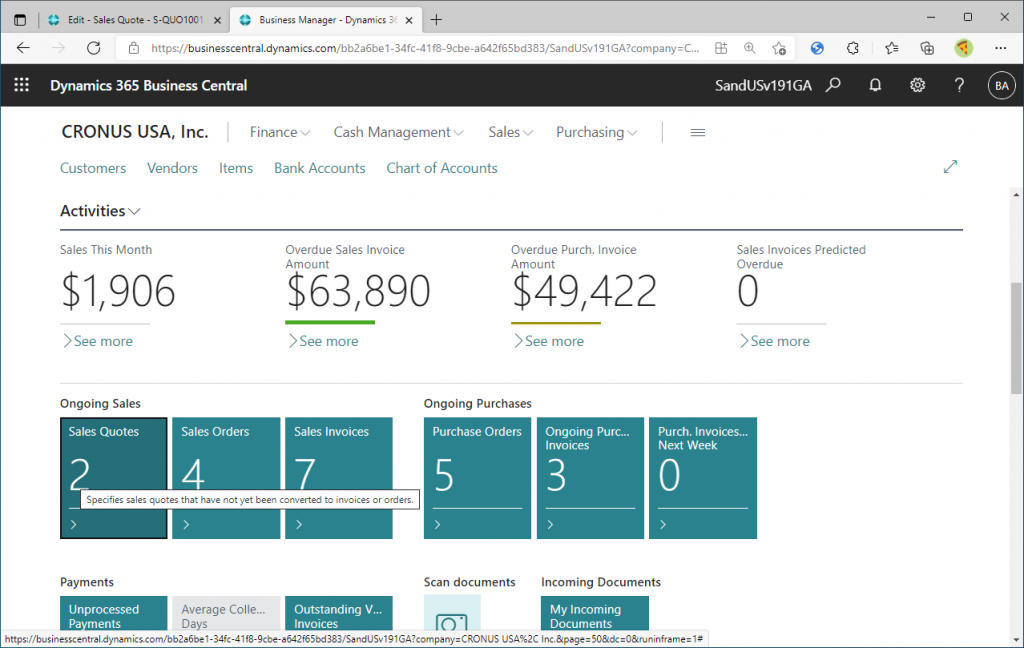1024x648 pixels.
Task: Open the Average Collection Days tile
Action: pyautogui.click(x=226, y=614)
